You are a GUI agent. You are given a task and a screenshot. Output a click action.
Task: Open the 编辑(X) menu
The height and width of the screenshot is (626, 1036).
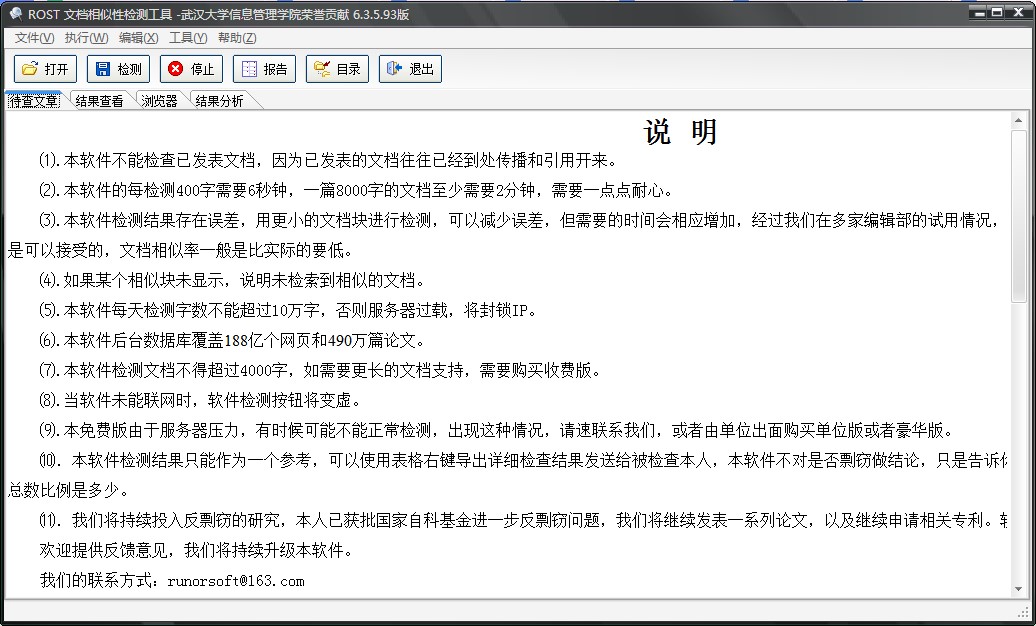pos(139,38)
